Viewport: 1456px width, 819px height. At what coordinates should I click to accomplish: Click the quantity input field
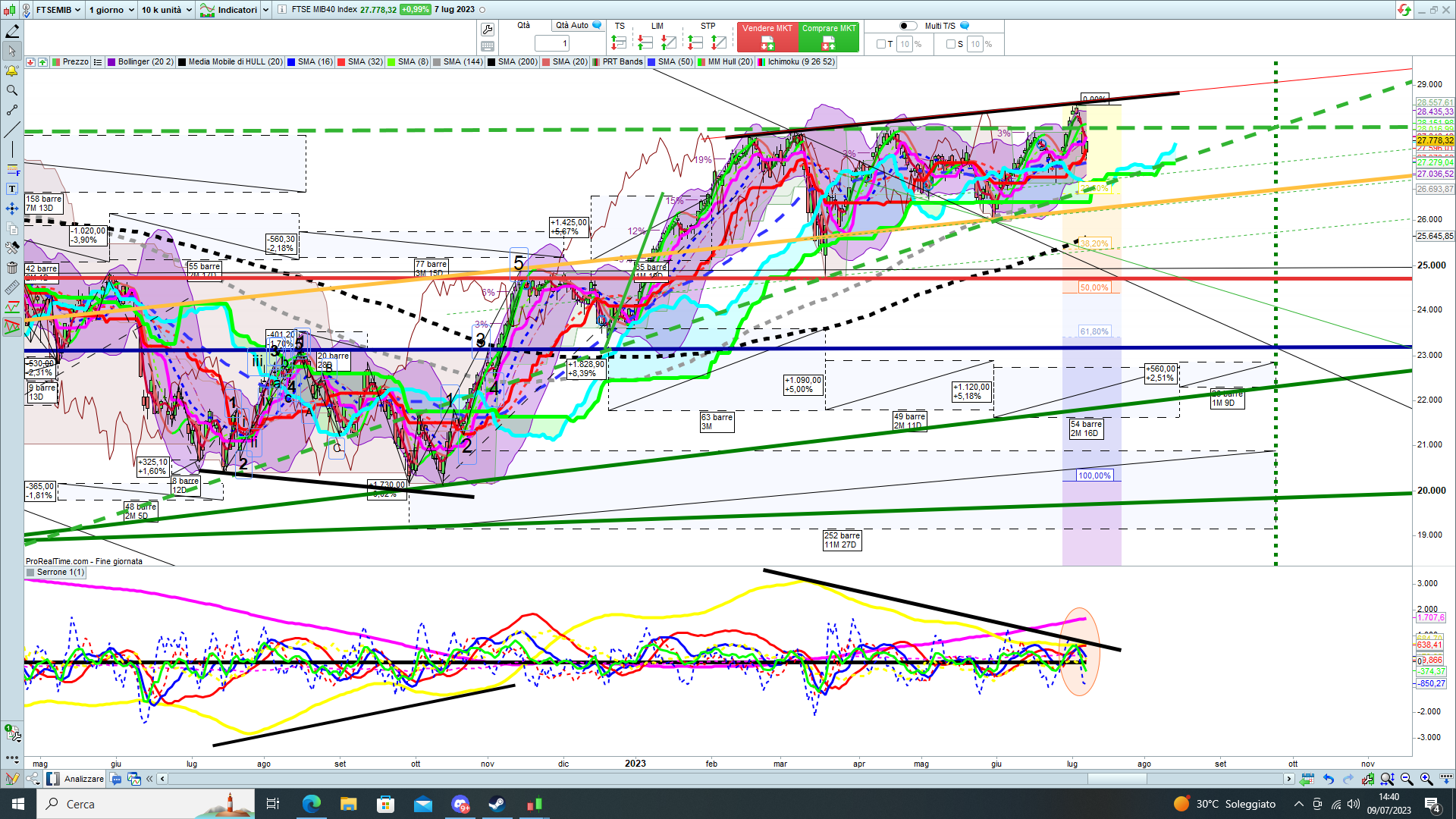pos(551,44)
